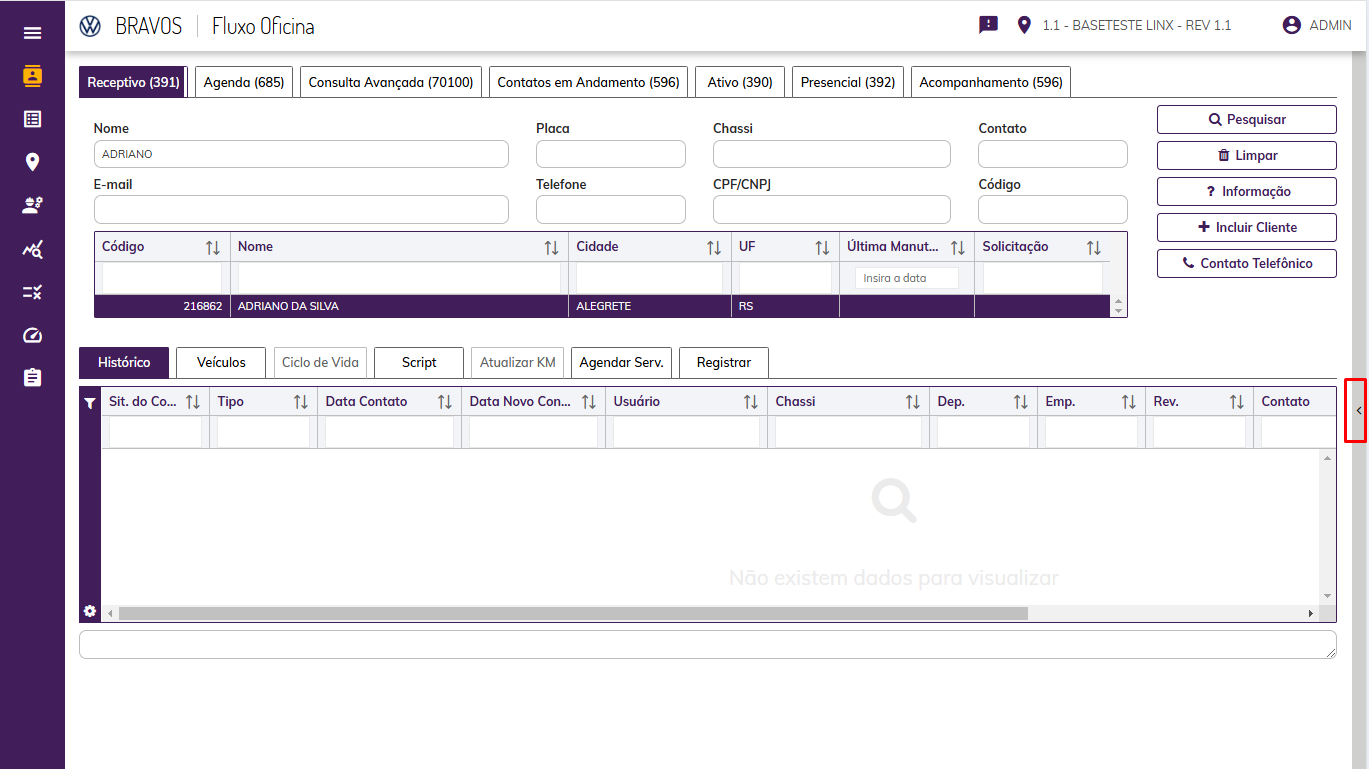This screenshot has width=1369, height=769.
Task: Sort customer grid by Cidade
Action: (x=714, y=247)
